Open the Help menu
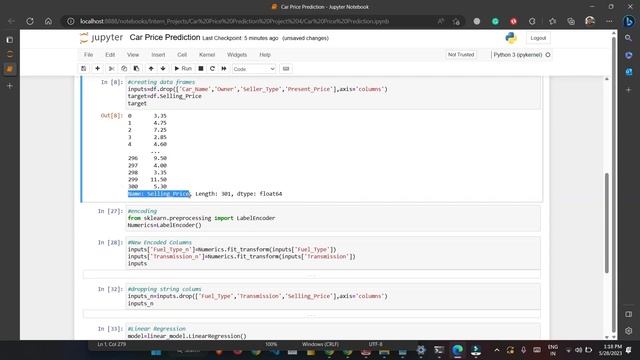Image resolution: width=640 pixels, height=360 pixels. pyautogui.click(x=265, y=55)
